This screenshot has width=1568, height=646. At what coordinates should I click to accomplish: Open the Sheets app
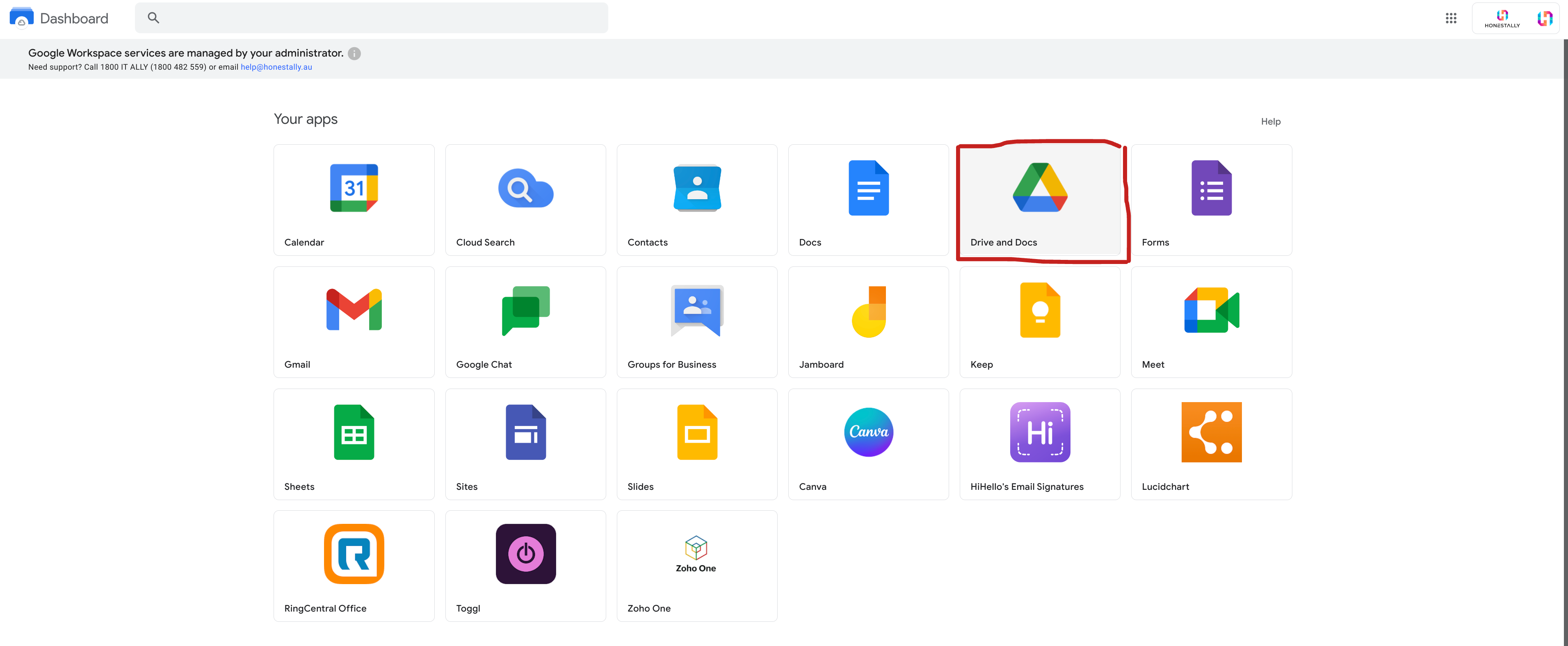[x=354, y=432]
